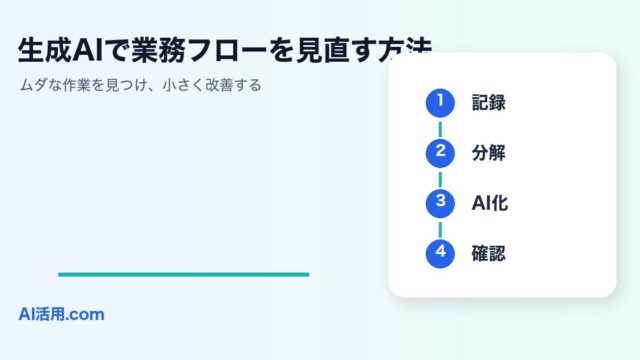Click the blue step 1 circle
The height and width of the screenshot is (360, 640).
point(440,103)
